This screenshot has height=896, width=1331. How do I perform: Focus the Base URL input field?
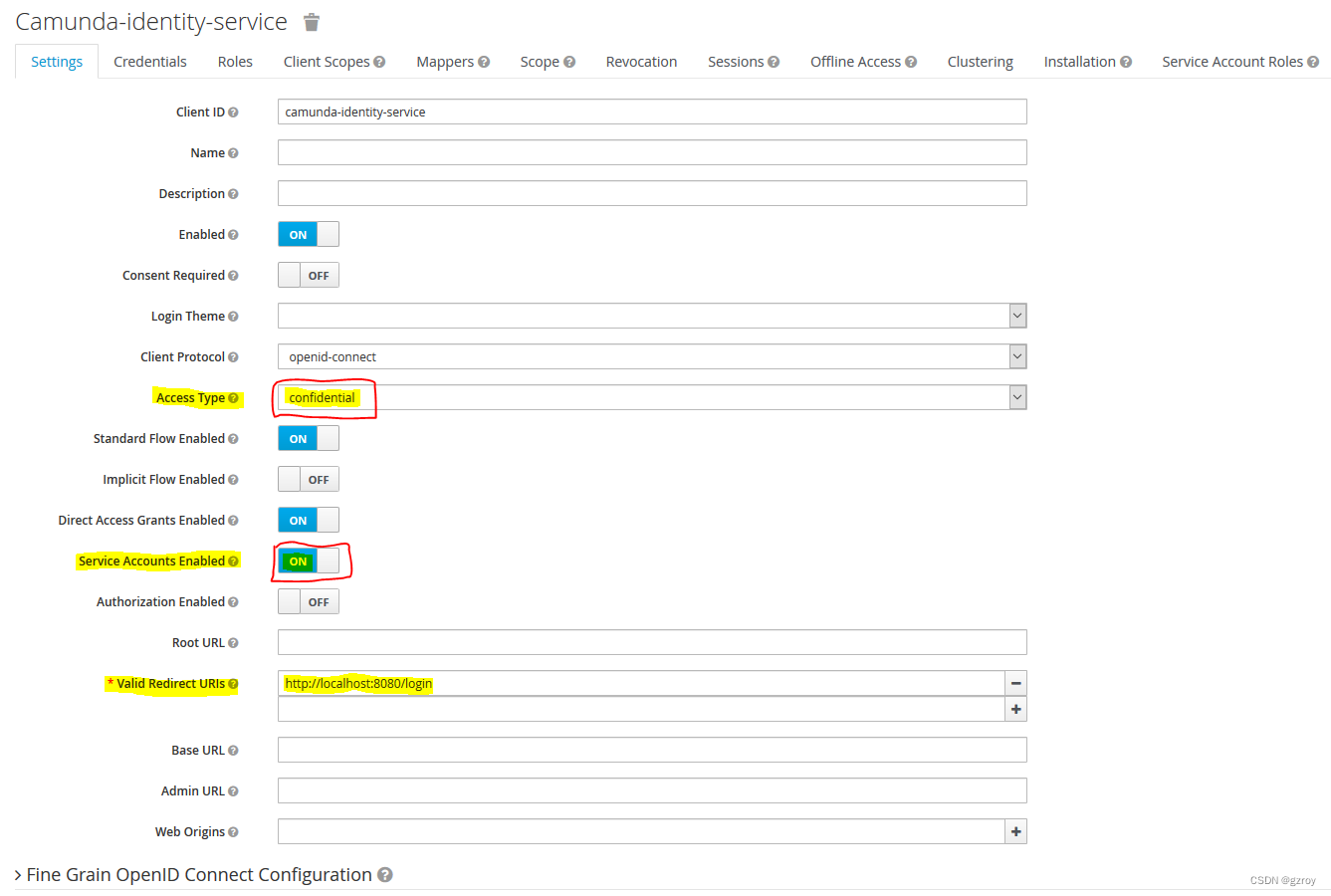click(x=652, y=750)
